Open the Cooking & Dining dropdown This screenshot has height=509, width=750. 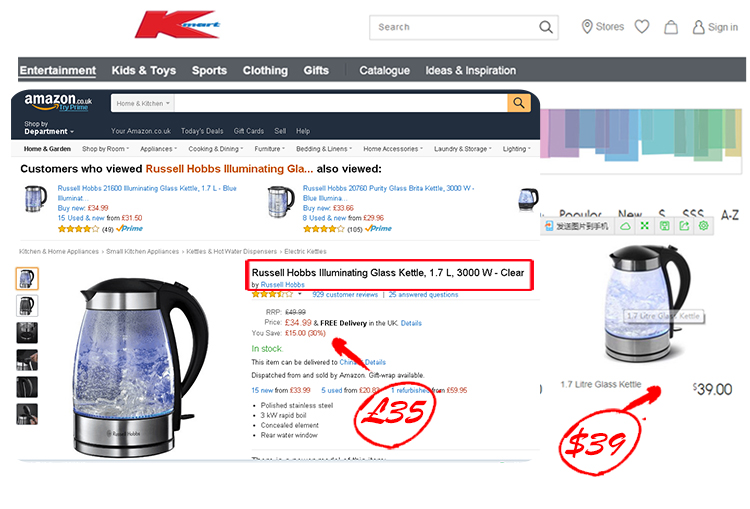216,149
